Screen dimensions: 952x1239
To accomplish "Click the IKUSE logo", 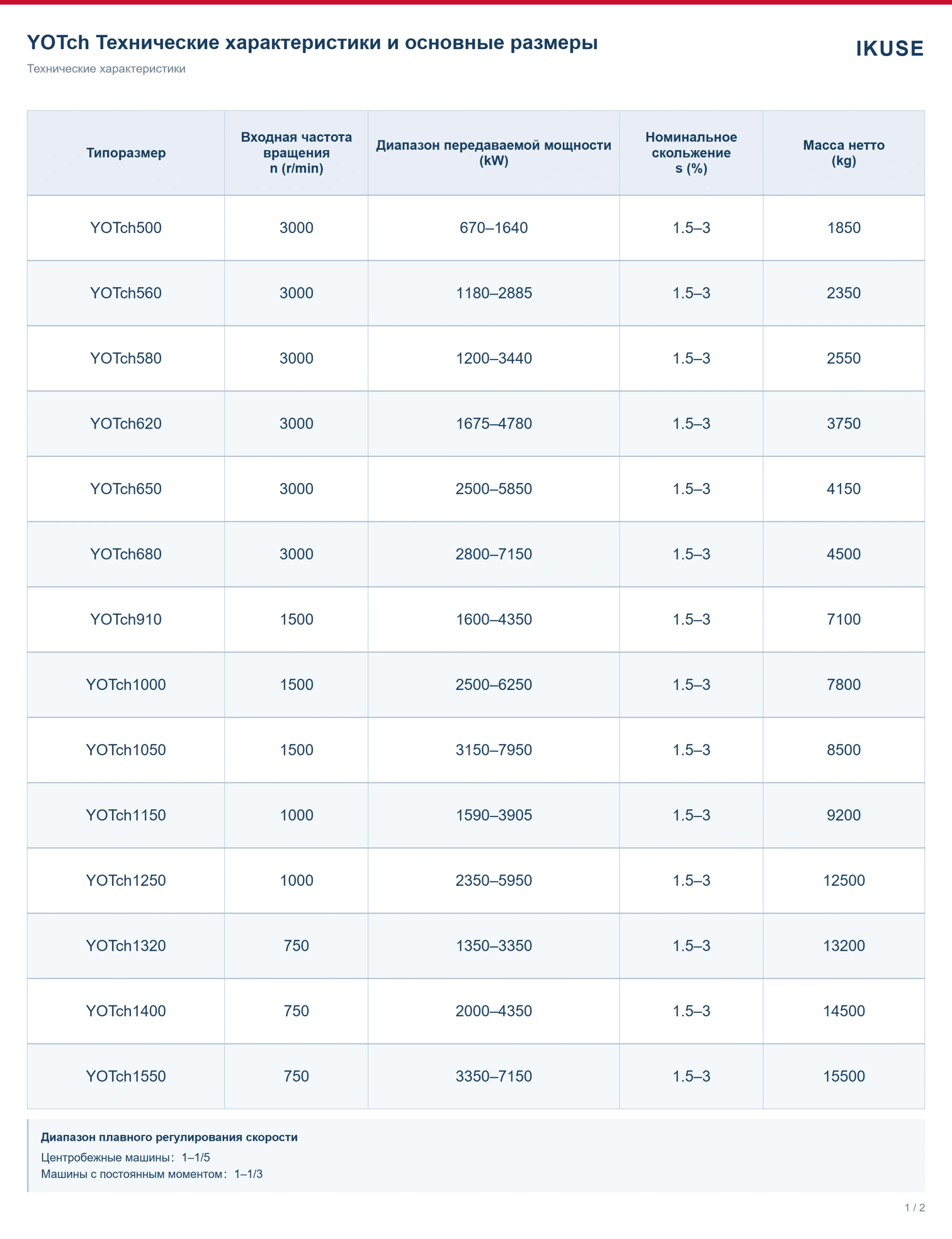I will [x=890, y=49].
